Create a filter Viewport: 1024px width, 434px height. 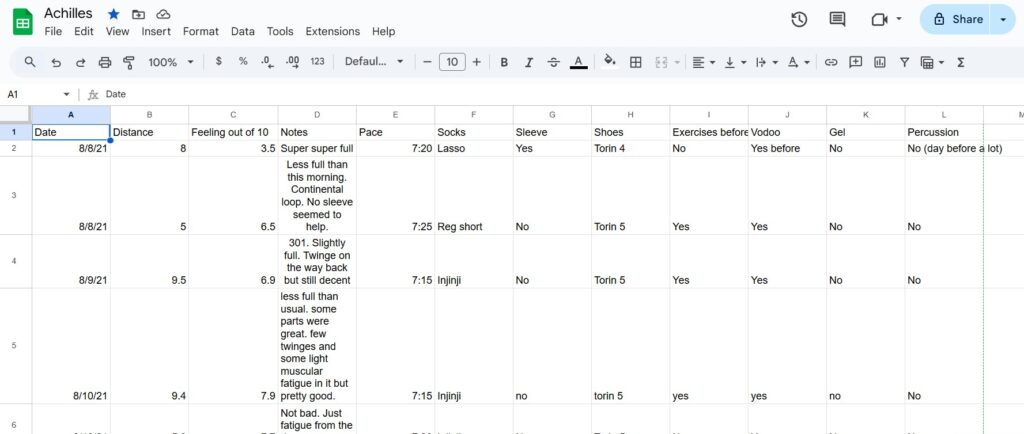[904, 62]
